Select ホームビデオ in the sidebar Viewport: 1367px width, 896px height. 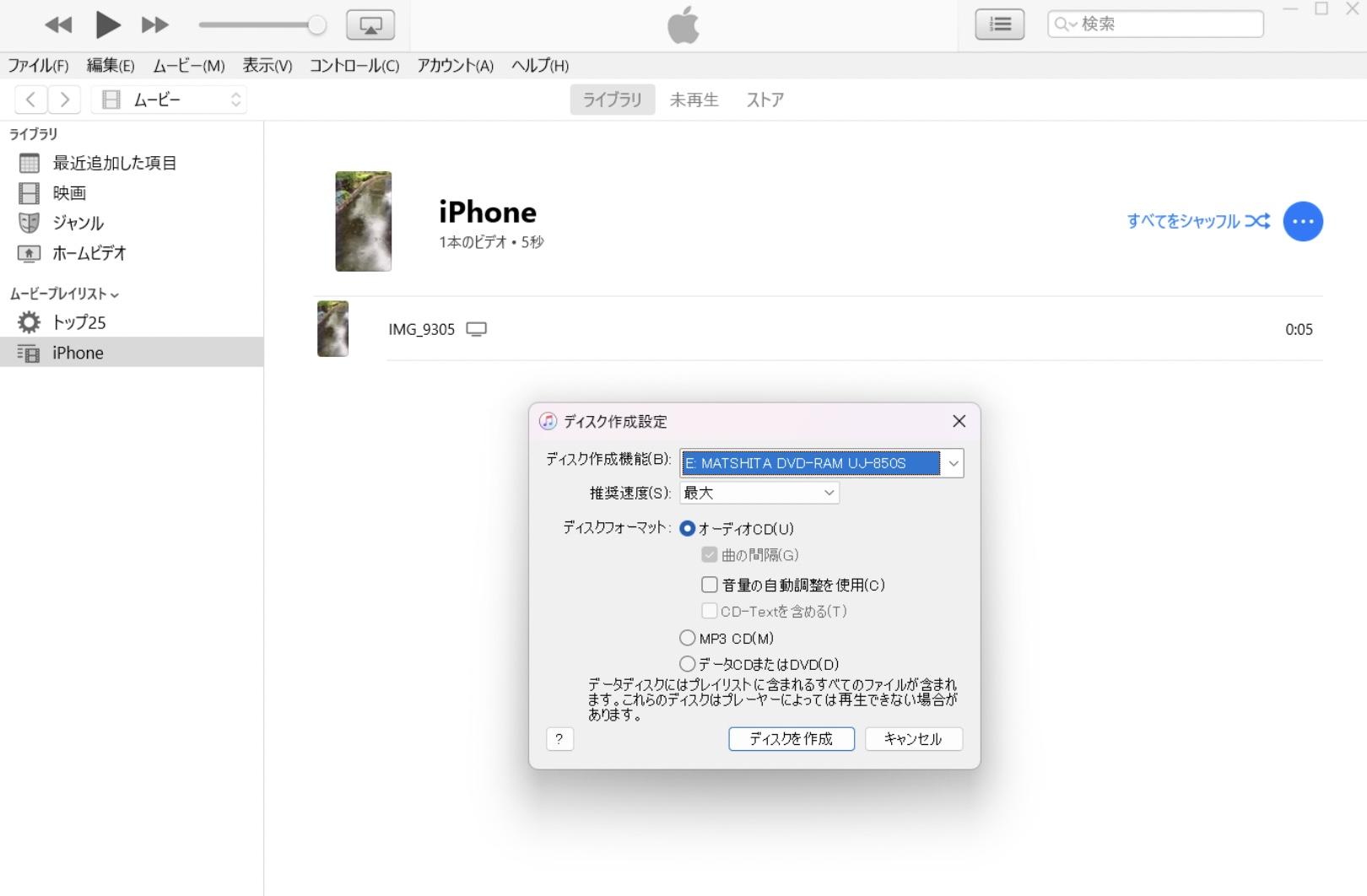132,253
